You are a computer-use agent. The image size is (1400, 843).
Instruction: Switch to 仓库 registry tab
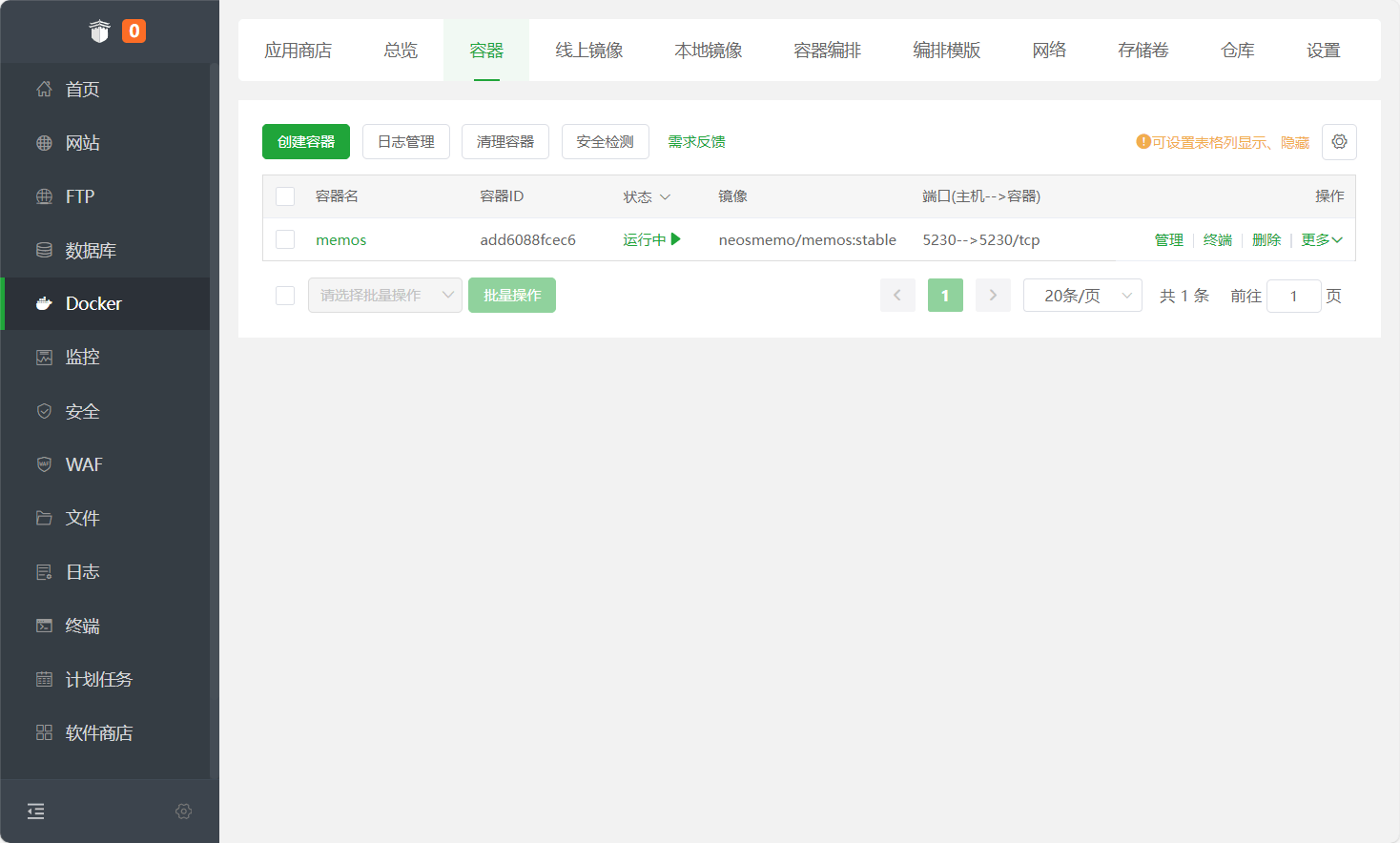tap(1238, 51)
